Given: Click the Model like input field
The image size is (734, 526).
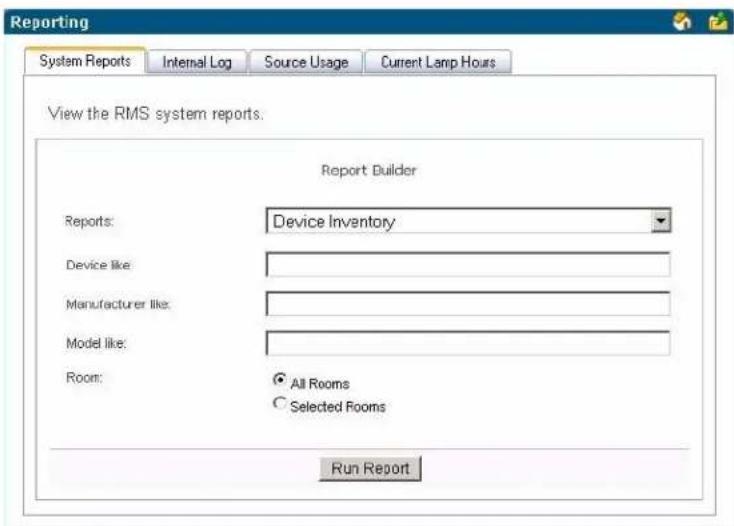Looking at the screenshot, I should (x=468, y=343).
